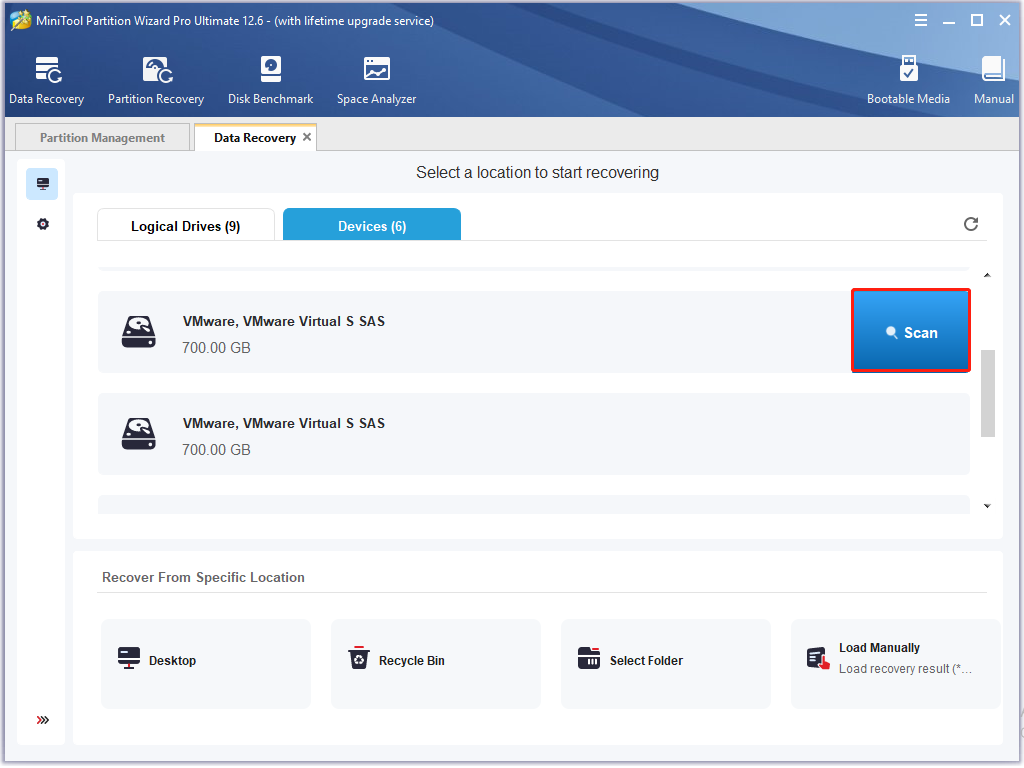Expand the sidebar with the double arrows
The height and width of the screenshot is (768, 1024).
click(42, 720)
